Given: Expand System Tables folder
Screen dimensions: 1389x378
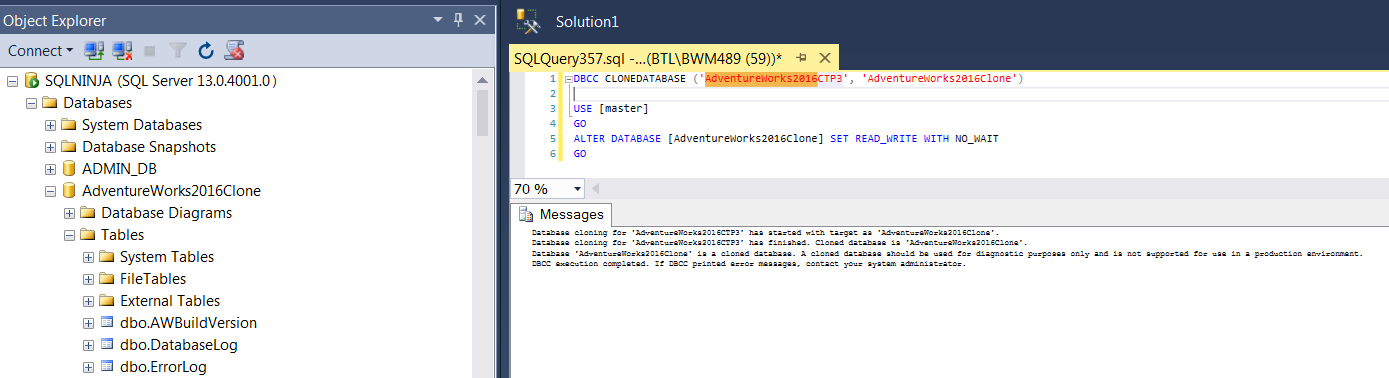Looking at the screenshot, I should point(88,257).
